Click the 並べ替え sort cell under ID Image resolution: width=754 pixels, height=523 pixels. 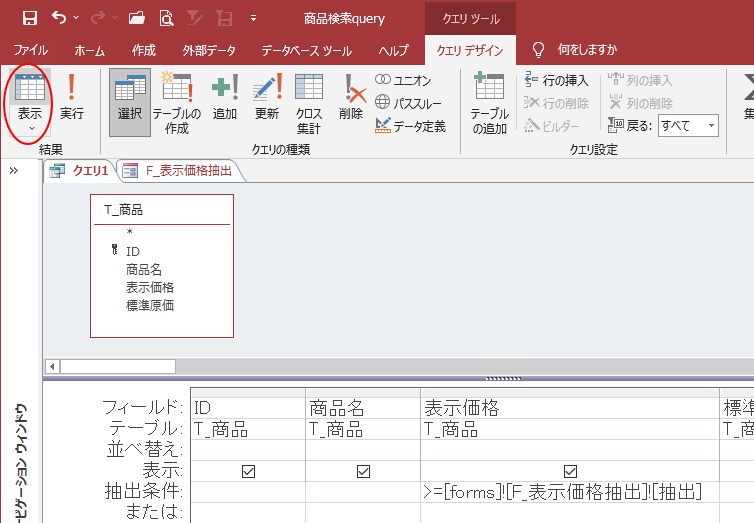[x=248, y=450]
